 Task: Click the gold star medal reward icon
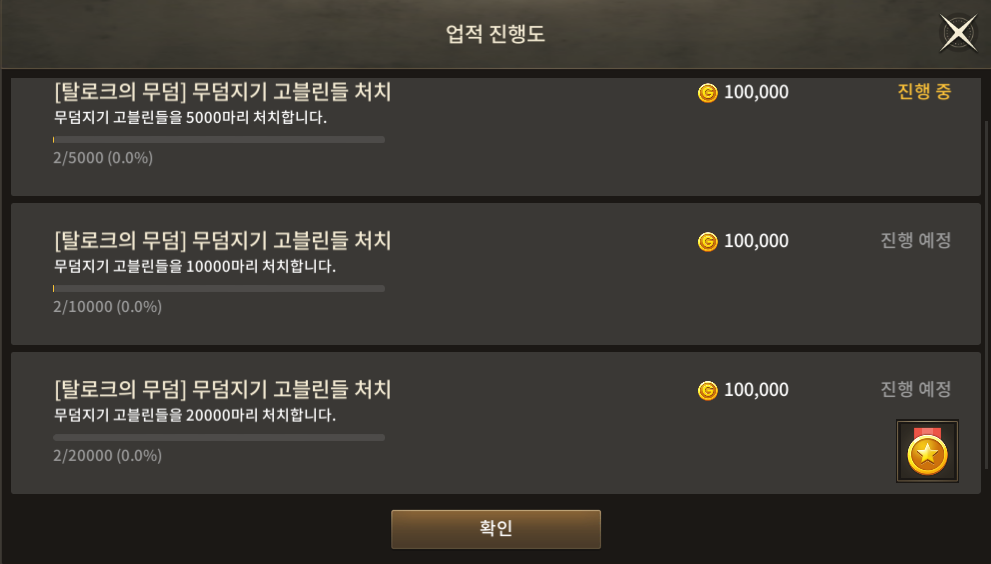click(927, 451)
